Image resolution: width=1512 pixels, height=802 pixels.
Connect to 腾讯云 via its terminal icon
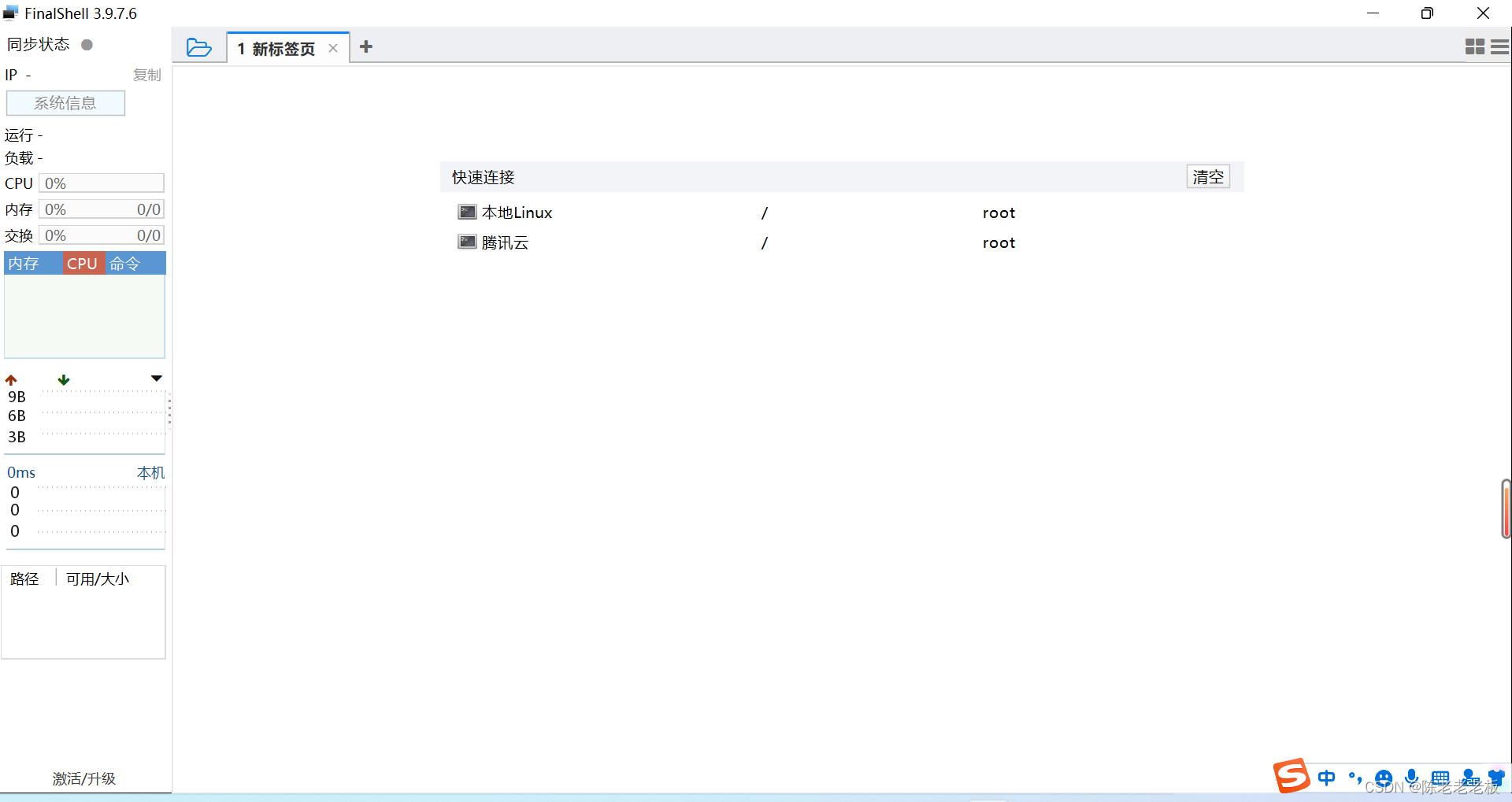(x=466, y=242)
